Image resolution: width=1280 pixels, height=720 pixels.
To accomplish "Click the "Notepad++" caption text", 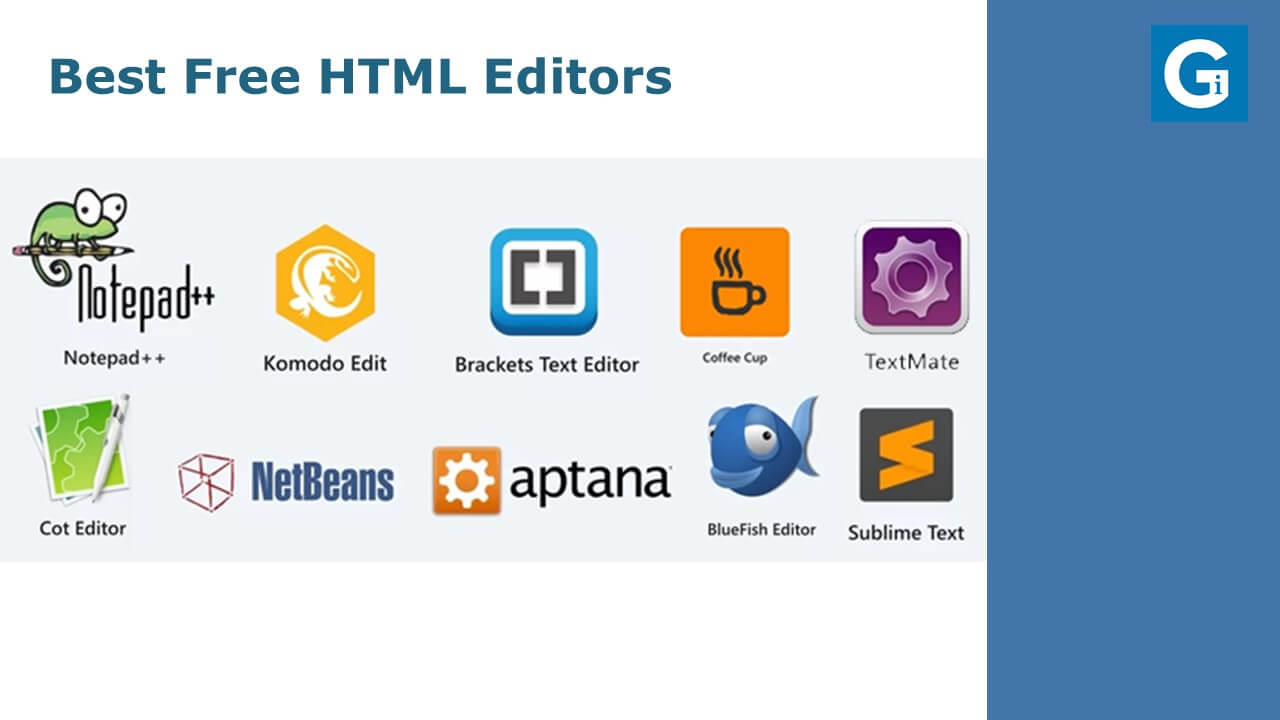I will (114, 357).
